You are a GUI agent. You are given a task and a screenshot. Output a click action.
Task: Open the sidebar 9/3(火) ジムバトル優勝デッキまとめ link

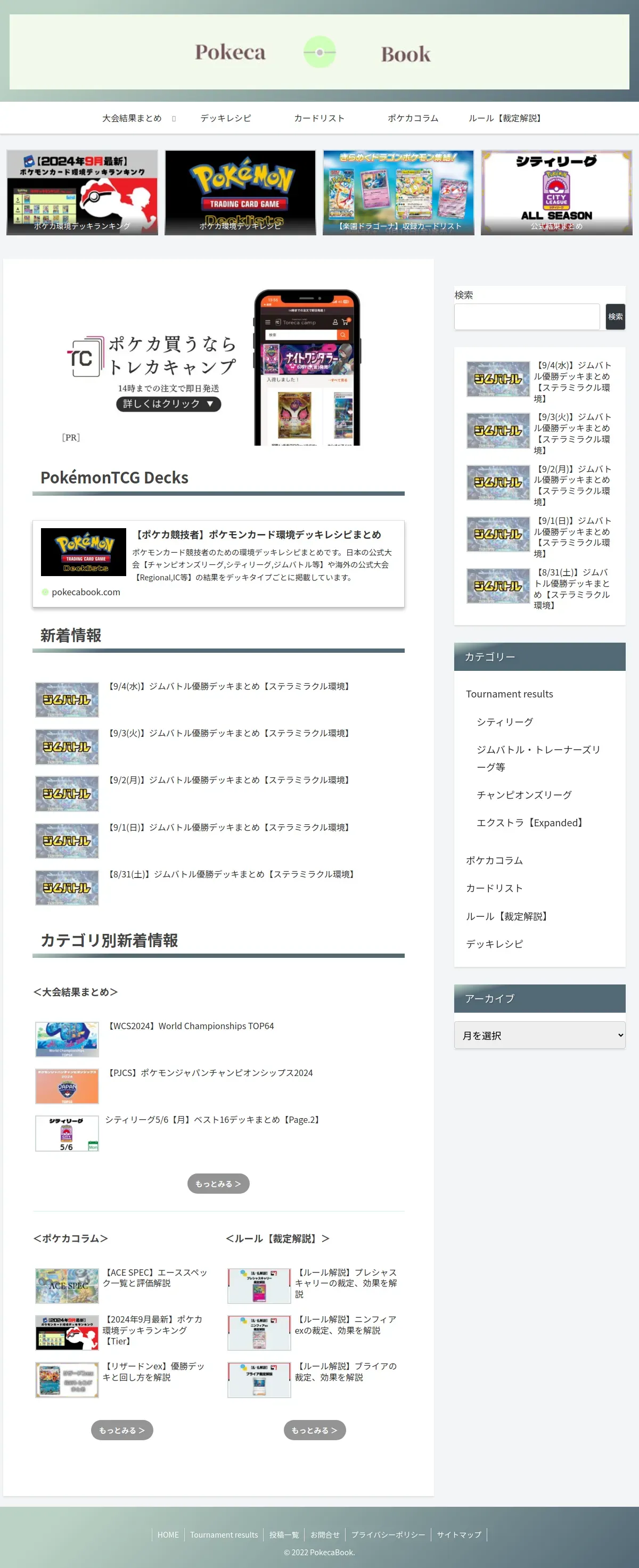[x=572, y=433]
